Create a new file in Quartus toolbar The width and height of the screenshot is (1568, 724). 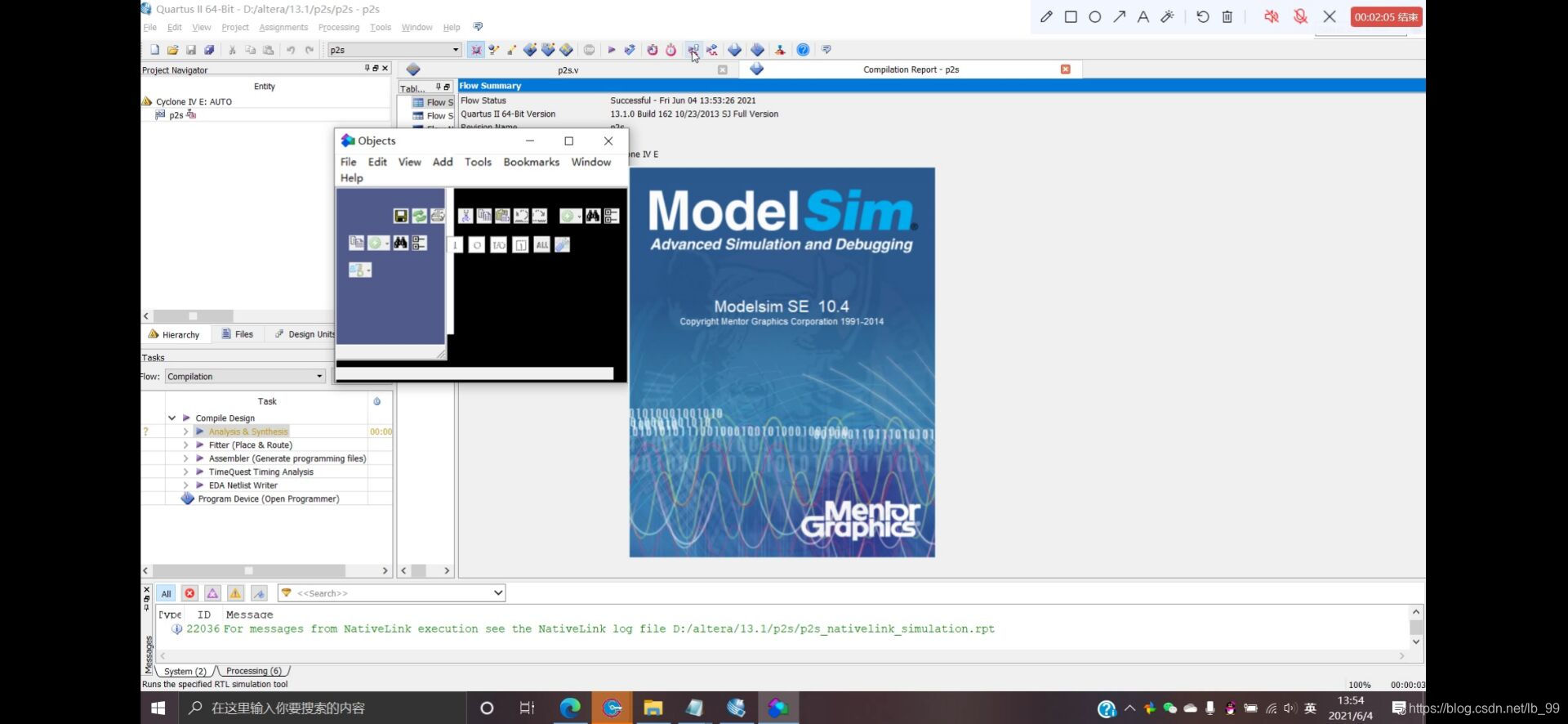tap(154, 50)
